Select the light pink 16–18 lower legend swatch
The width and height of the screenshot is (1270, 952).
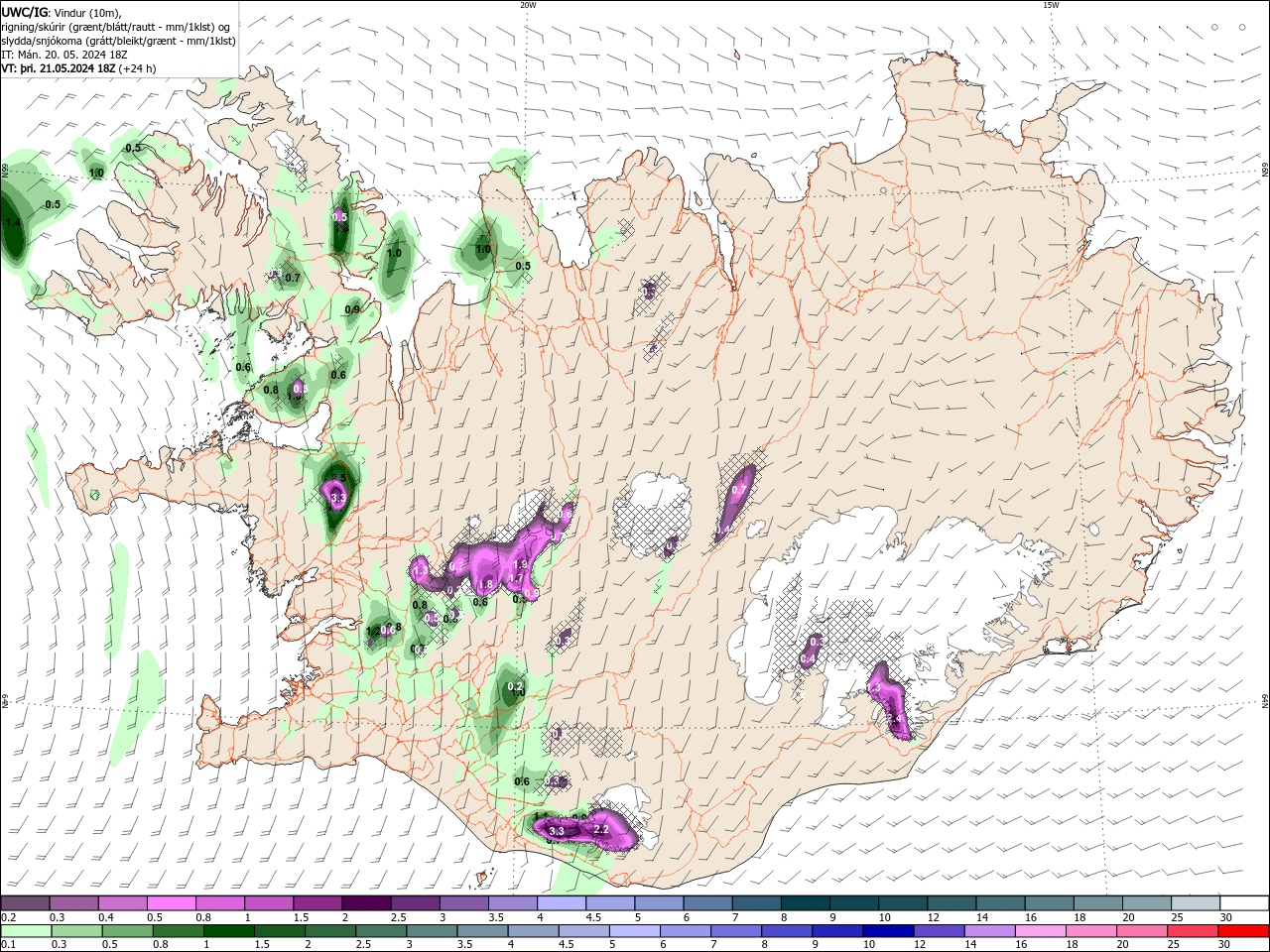point(1041,931)
